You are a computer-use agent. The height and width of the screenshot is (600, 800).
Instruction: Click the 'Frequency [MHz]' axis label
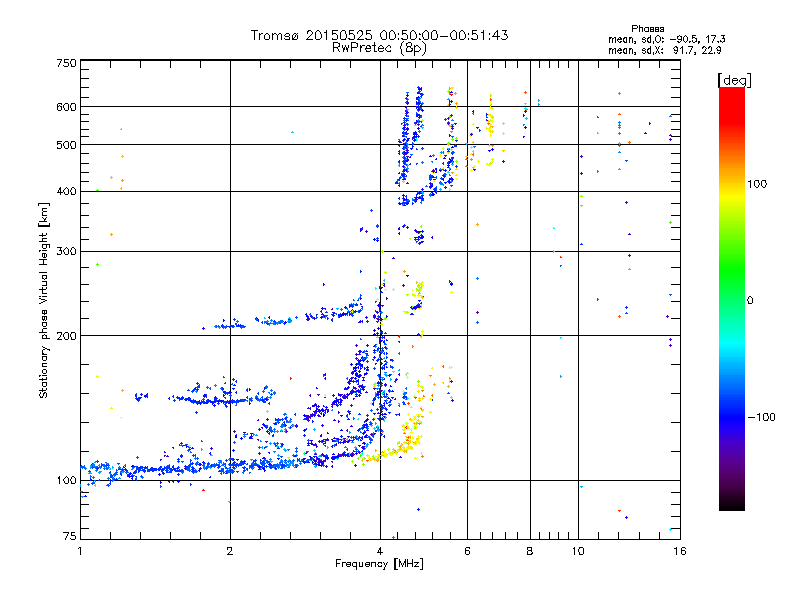pos(379,564)
